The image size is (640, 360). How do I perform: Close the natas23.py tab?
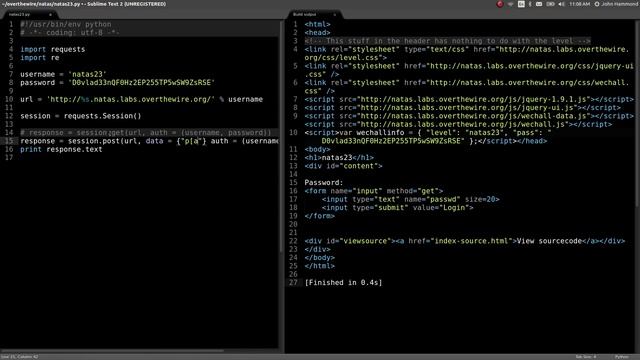pyautogui.click(x=50, y=15)
